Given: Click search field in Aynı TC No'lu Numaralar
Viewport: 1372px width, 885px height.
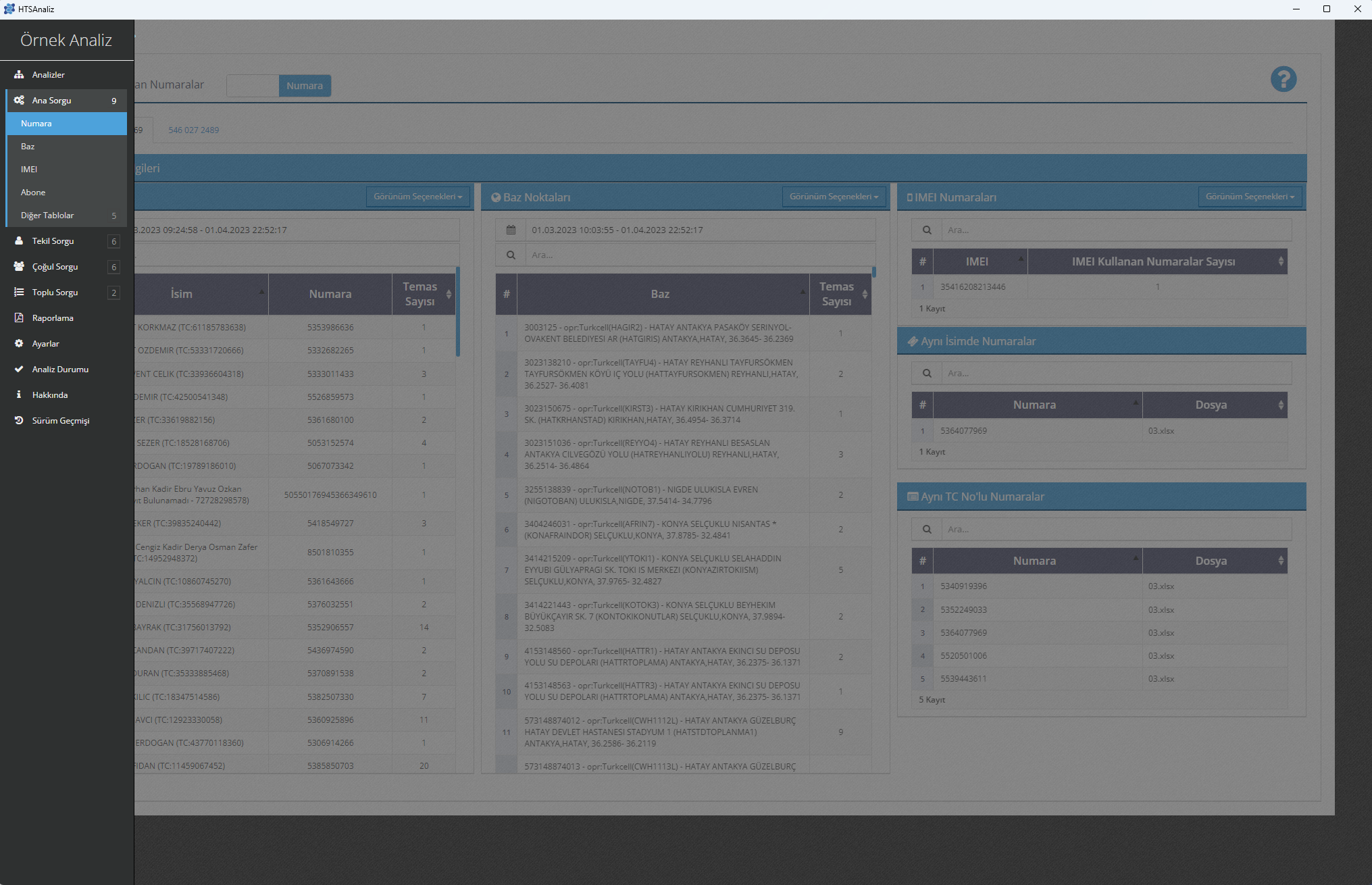Looking at the screenshot, I should [x=1117, y=530].
